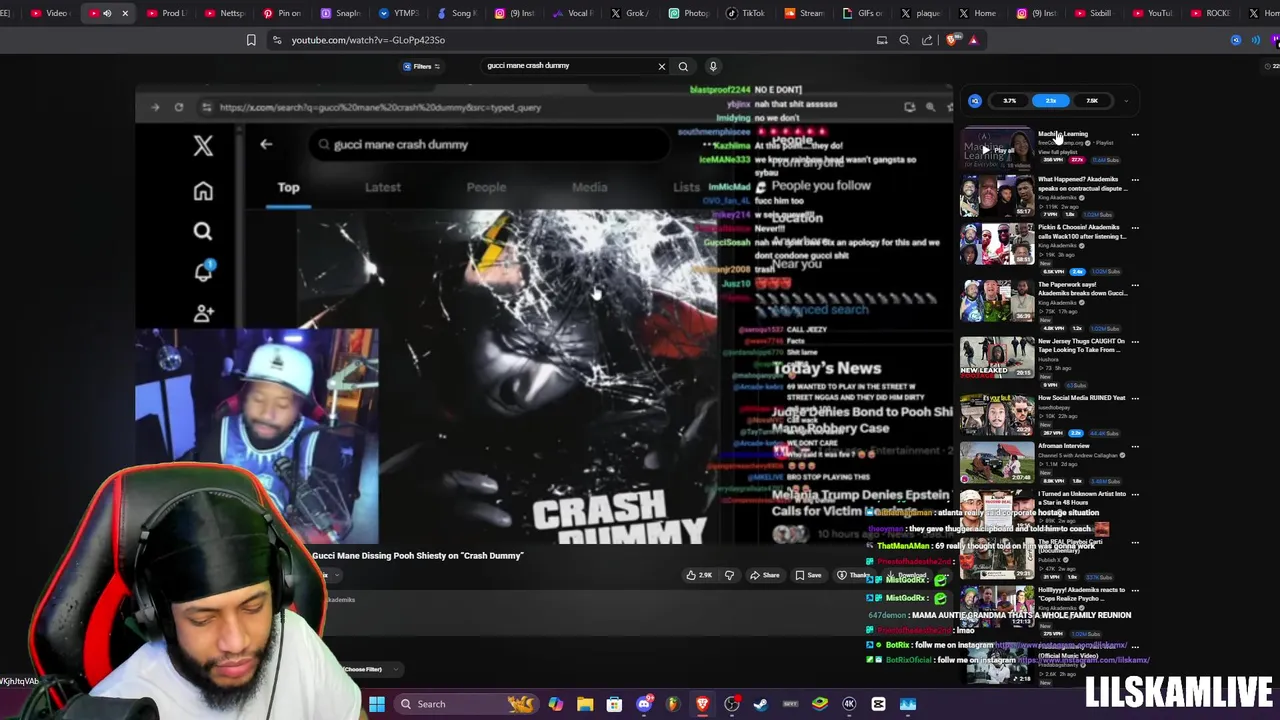Image resolution: width=1280 pixels, height=720 pixels.
Task: Open the Filters button beside search
Action: pyautogui.click(x=422, y=66)
